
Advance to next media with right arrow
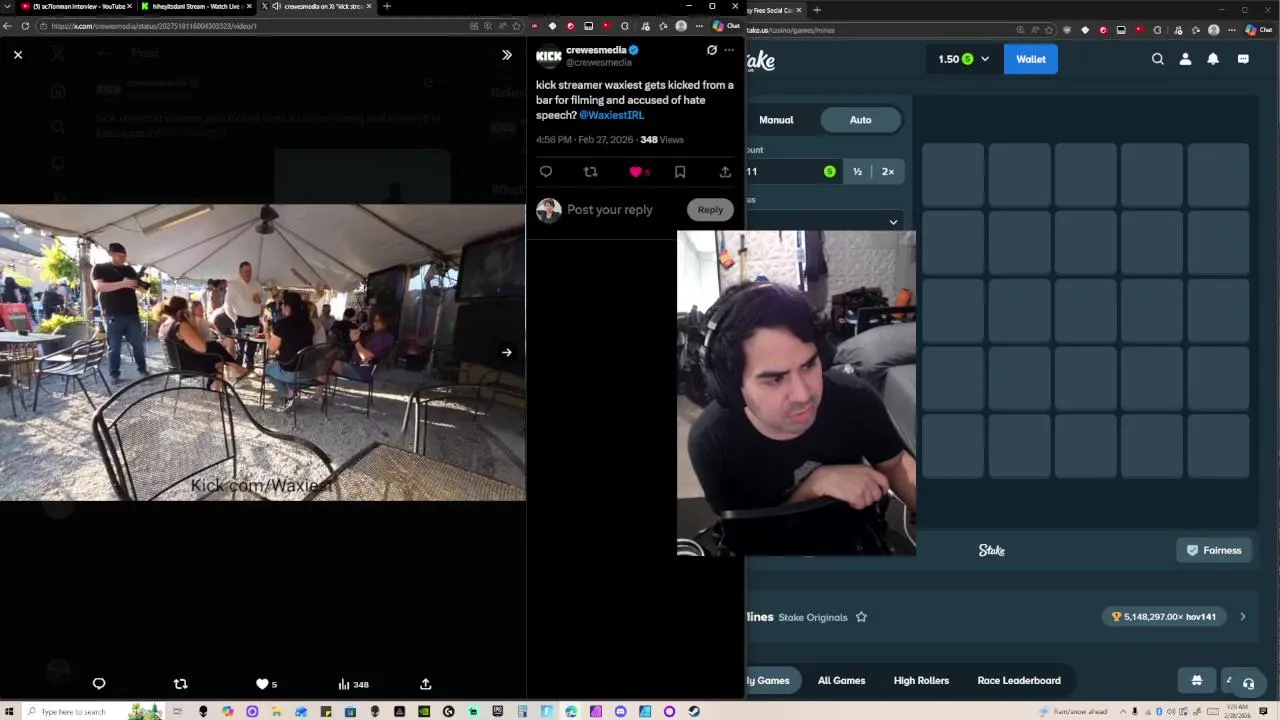(507, 352)
